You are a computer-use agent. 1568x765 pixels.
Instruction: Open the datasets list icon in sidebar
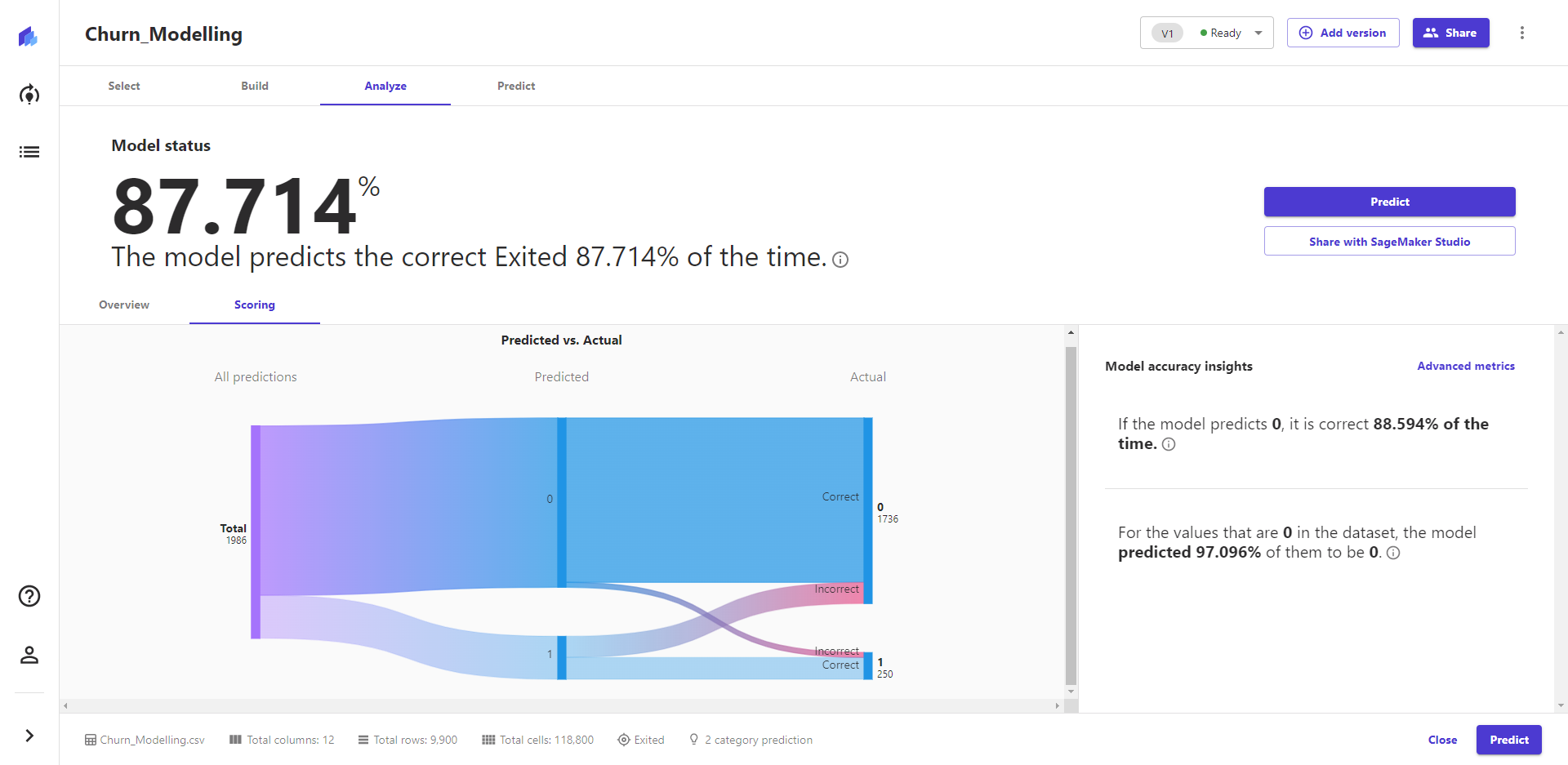pos(29,152)
